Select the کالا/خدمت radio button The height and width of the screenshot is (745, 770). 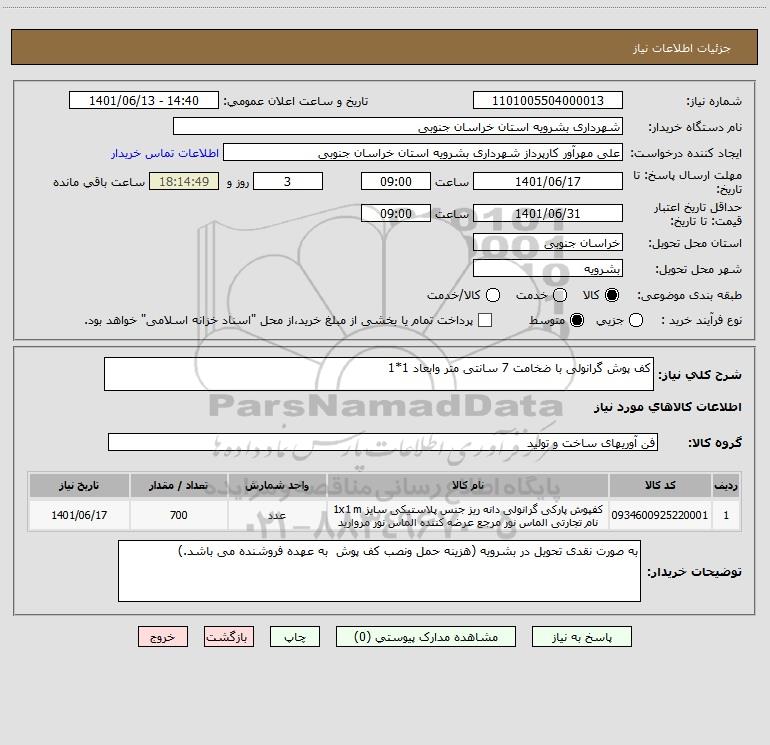coord(493,295)
